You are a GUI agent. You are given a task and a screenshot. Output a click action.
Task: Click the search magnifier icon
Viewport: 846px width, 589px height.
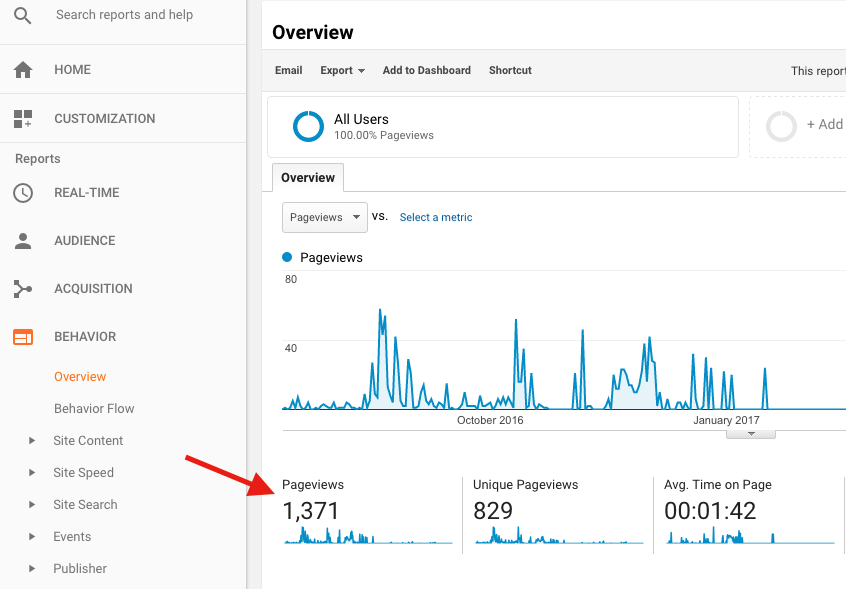[22, 14]
